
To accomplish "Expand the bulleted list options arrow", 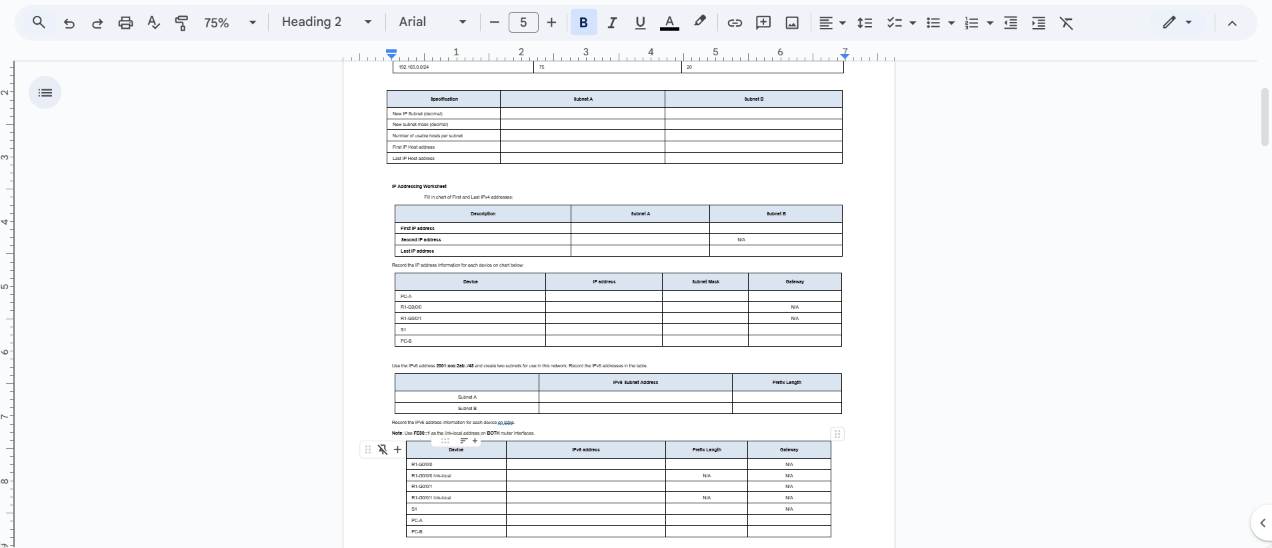I will click(x=950, y=22).
